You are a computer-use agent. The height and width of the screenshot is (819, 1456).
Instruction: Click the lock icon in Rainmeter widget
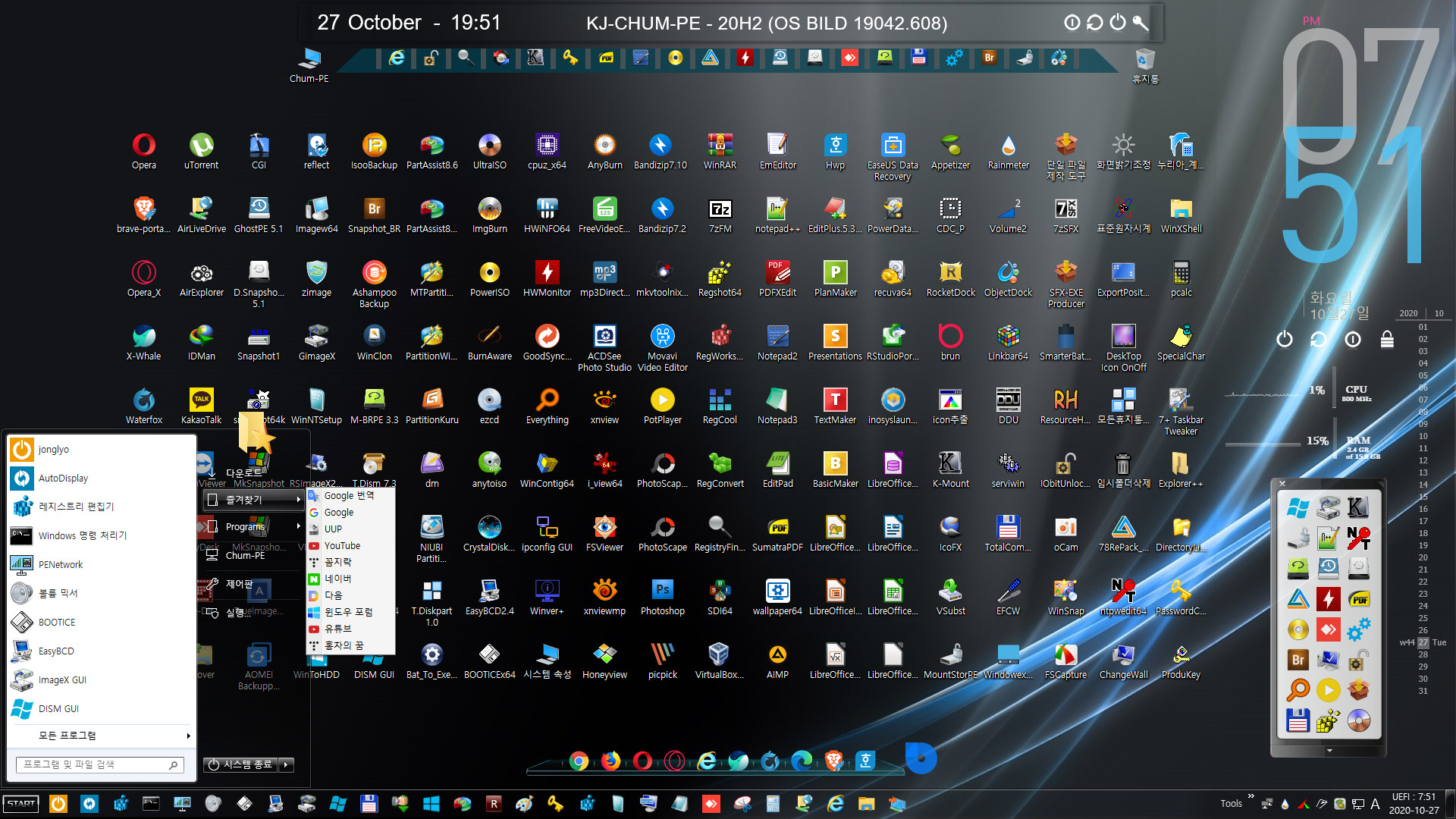(1387, 339)
